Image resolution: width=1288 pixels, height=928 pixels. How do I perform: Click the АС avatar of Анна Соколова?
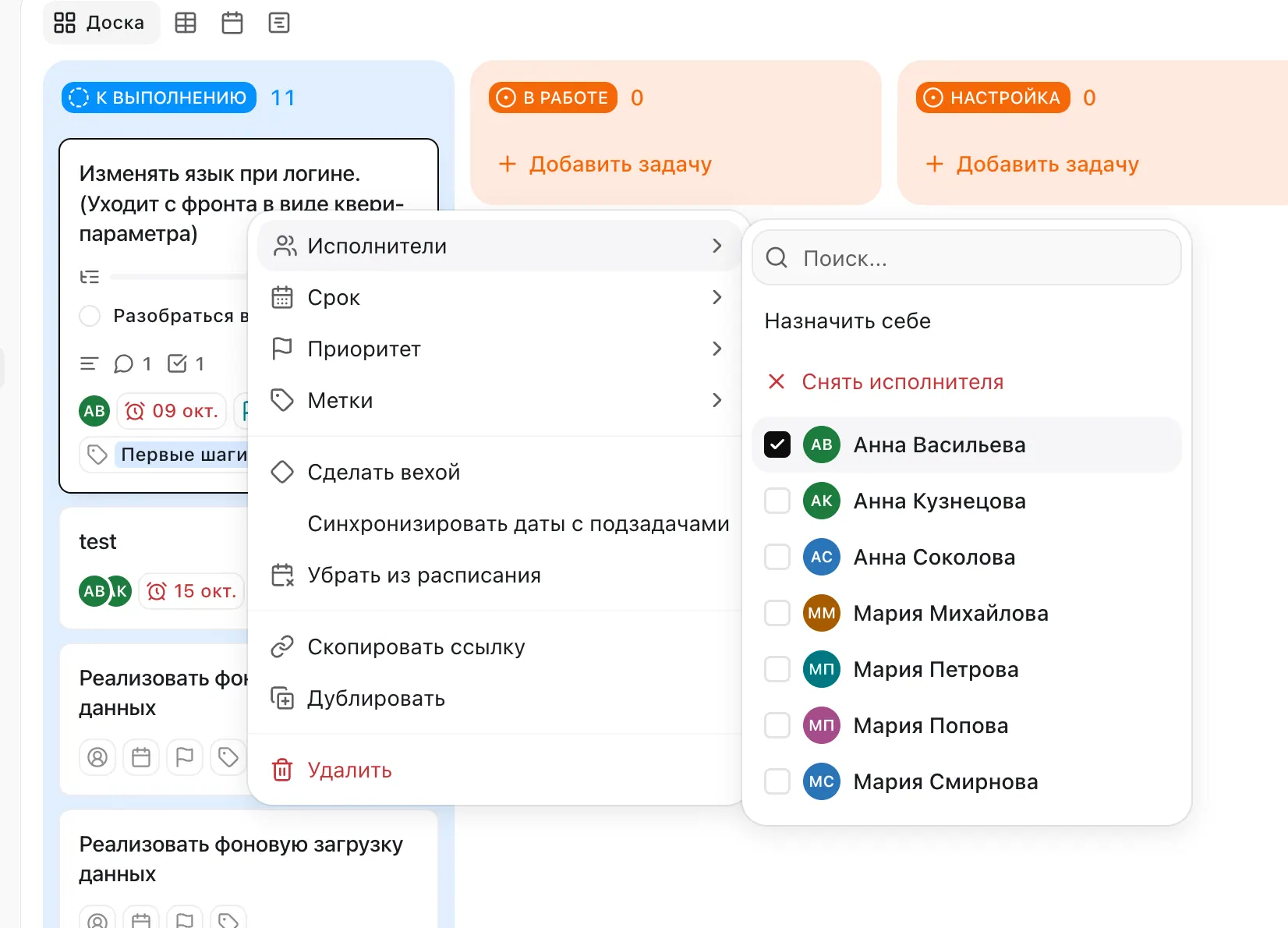pyautogui.click(x=822, y=557)
